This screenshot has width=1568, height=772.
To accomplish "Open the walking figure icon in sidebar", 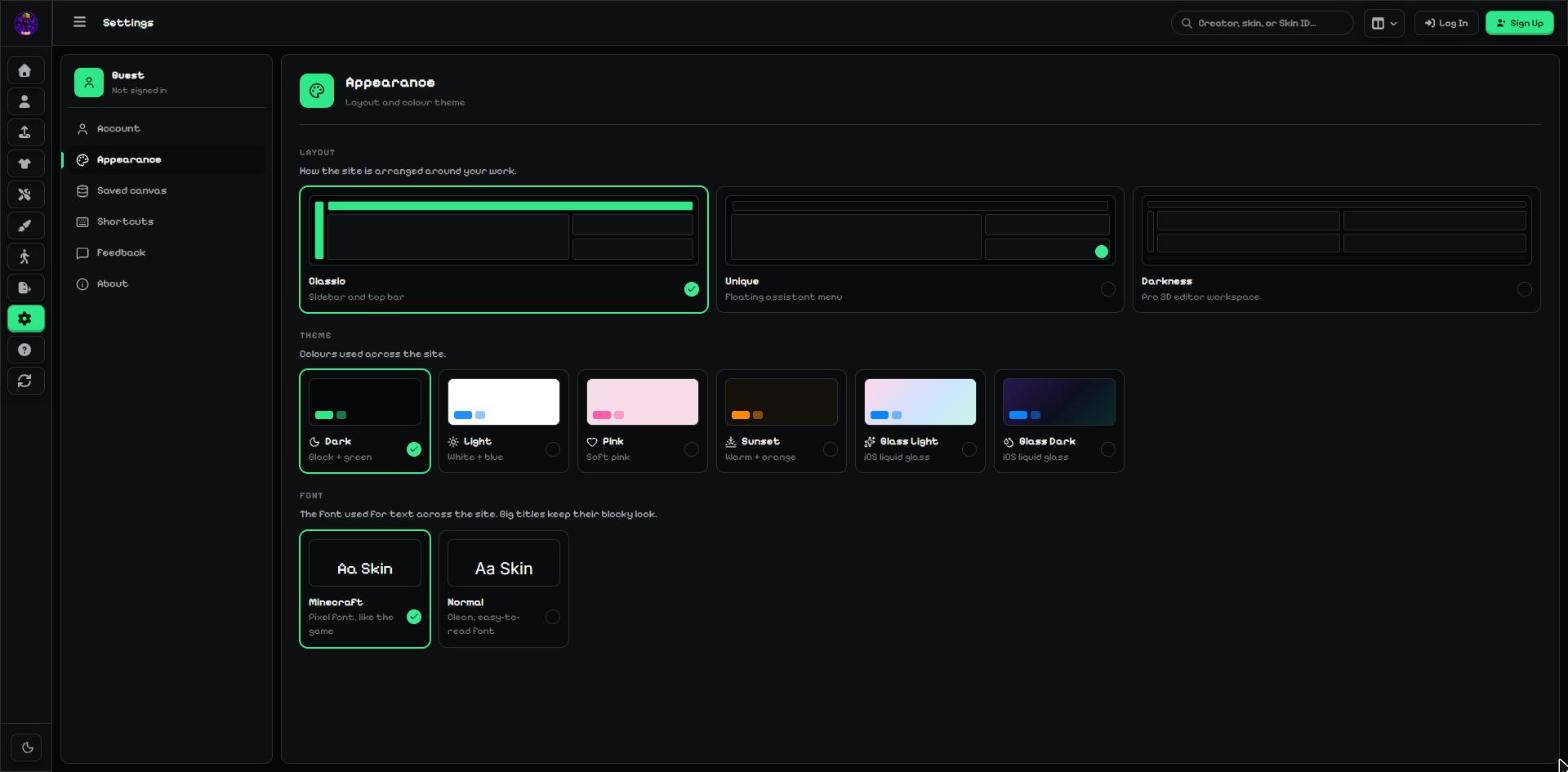I will pos(25,257).
